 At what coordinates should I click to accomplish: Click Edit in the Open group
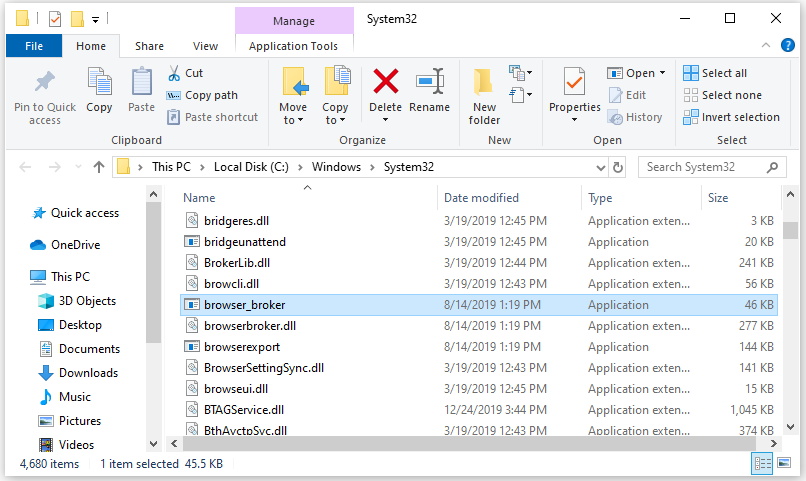point(627,96)
